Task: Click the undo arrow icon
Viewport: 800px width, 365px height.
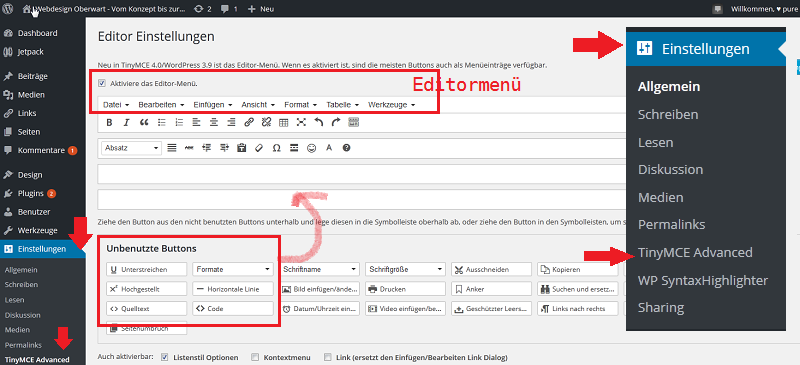Action: pos(318,122)
